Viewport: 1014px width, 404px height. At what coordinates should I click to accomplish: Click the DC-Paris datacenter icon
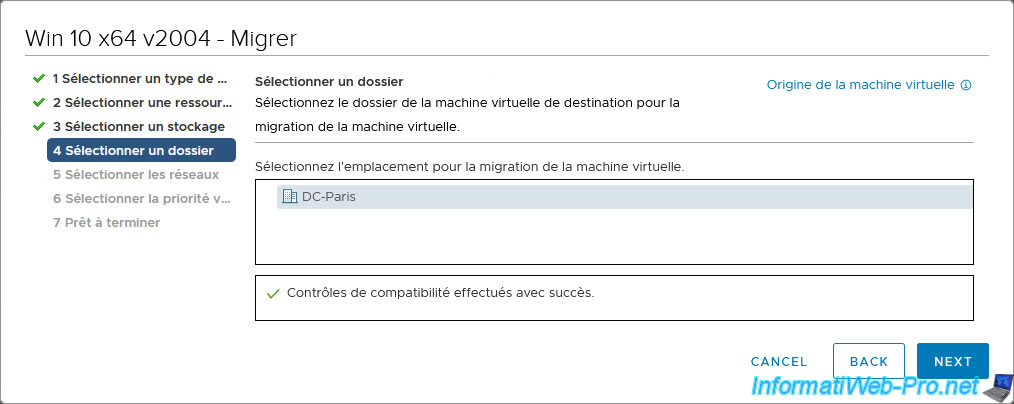(290, 197)
